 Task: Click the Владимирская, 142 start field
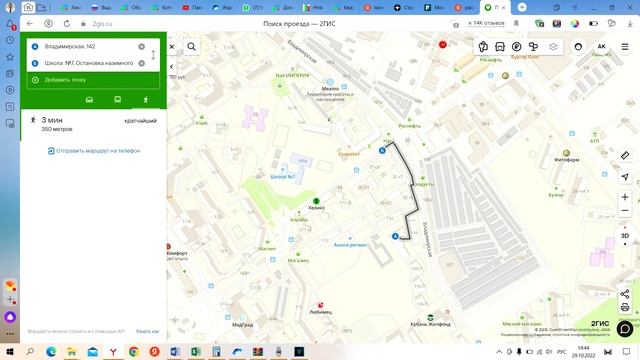coord(88,47)
